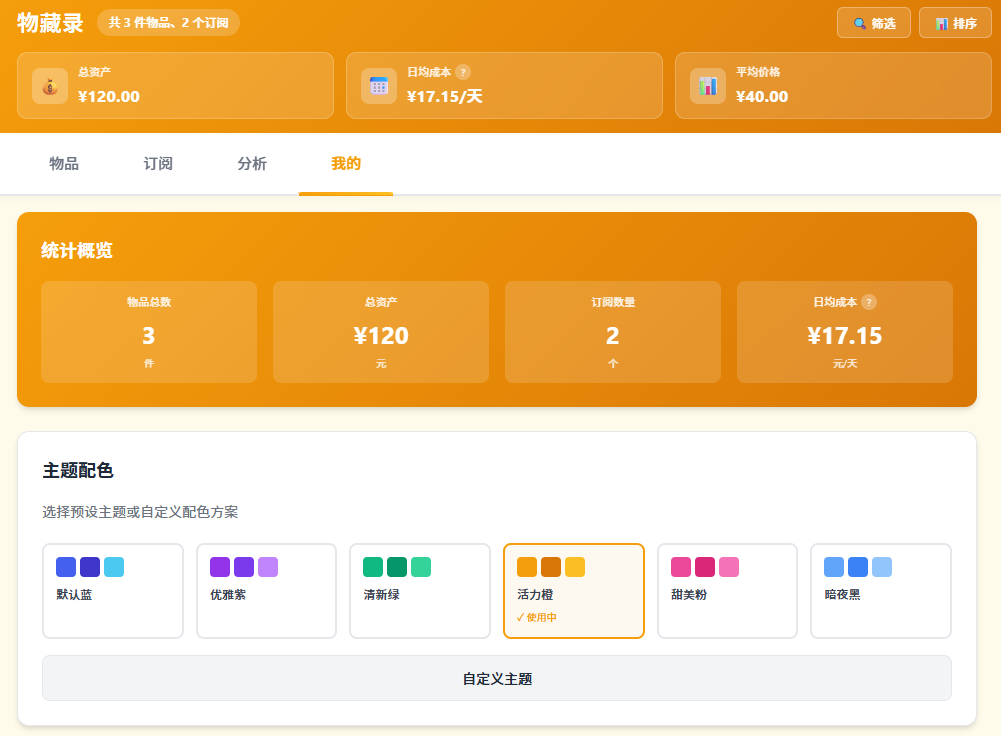Open the 排序 sort options
Viewport: 1001px width, 736px height.
pos(955,23)
